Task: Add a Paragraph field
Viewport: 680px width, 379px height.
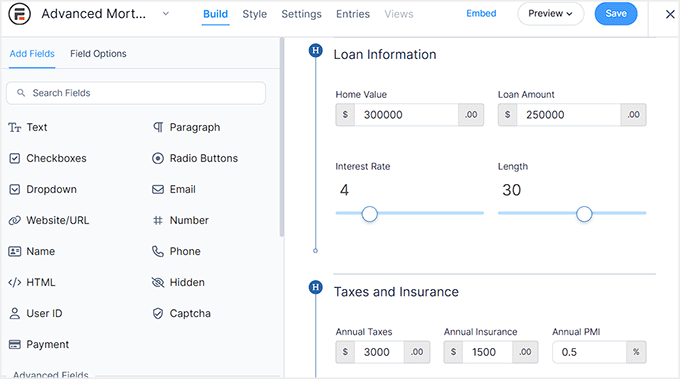Action: tap(186, 127)
